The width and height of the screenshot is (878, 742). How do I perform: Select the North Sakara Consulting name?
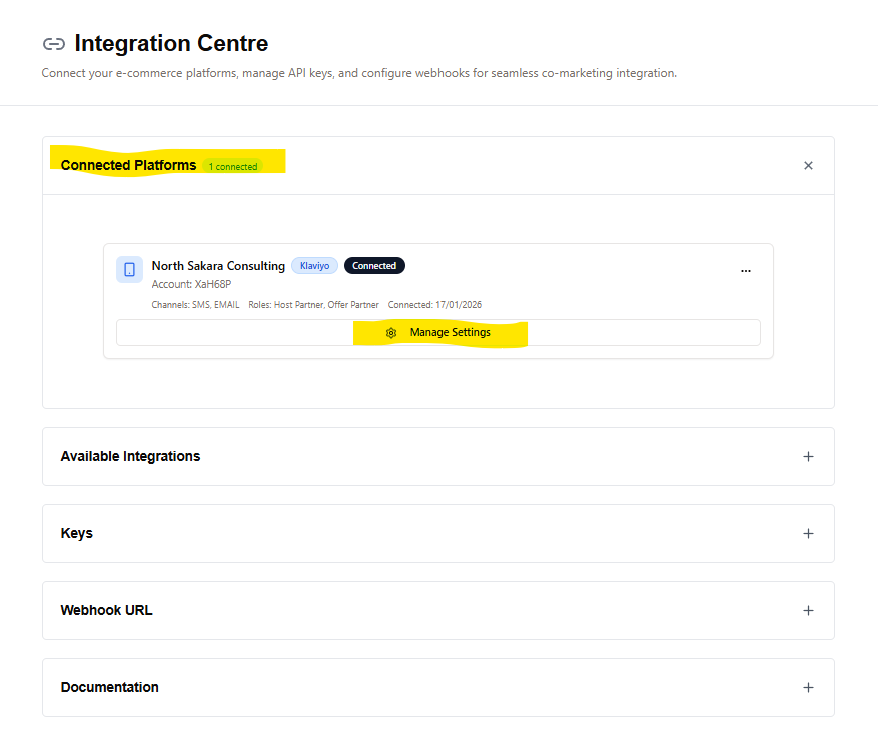pos(218,265)
